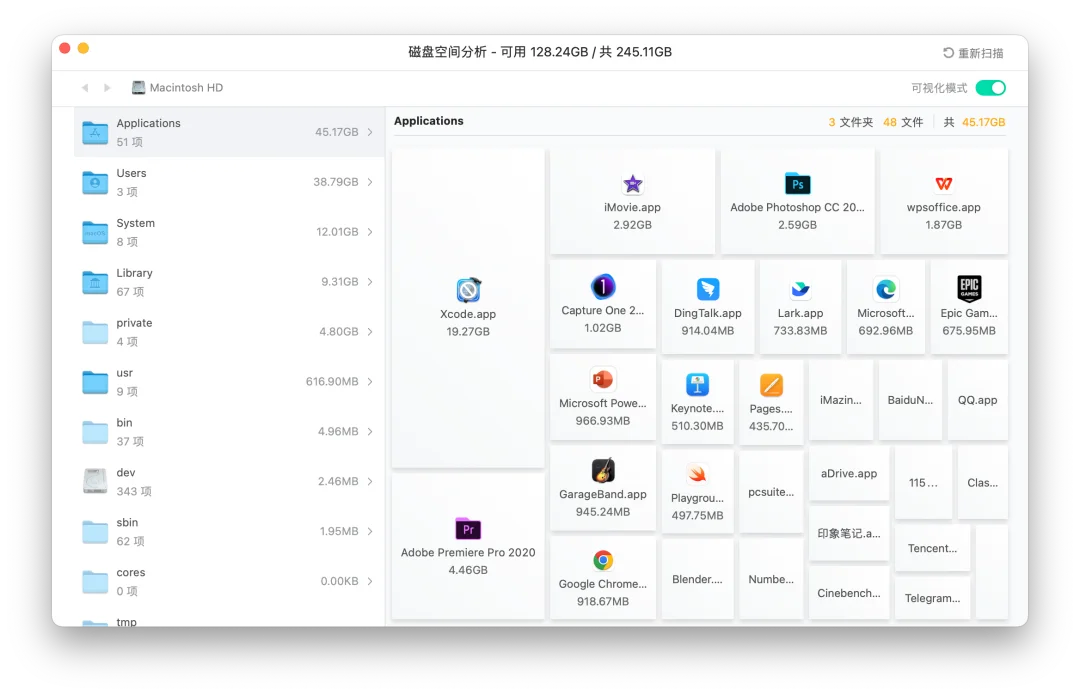Toggle the 可视化模式 switch off
This screenshot has width=1080, height=695.
[990, 88]
